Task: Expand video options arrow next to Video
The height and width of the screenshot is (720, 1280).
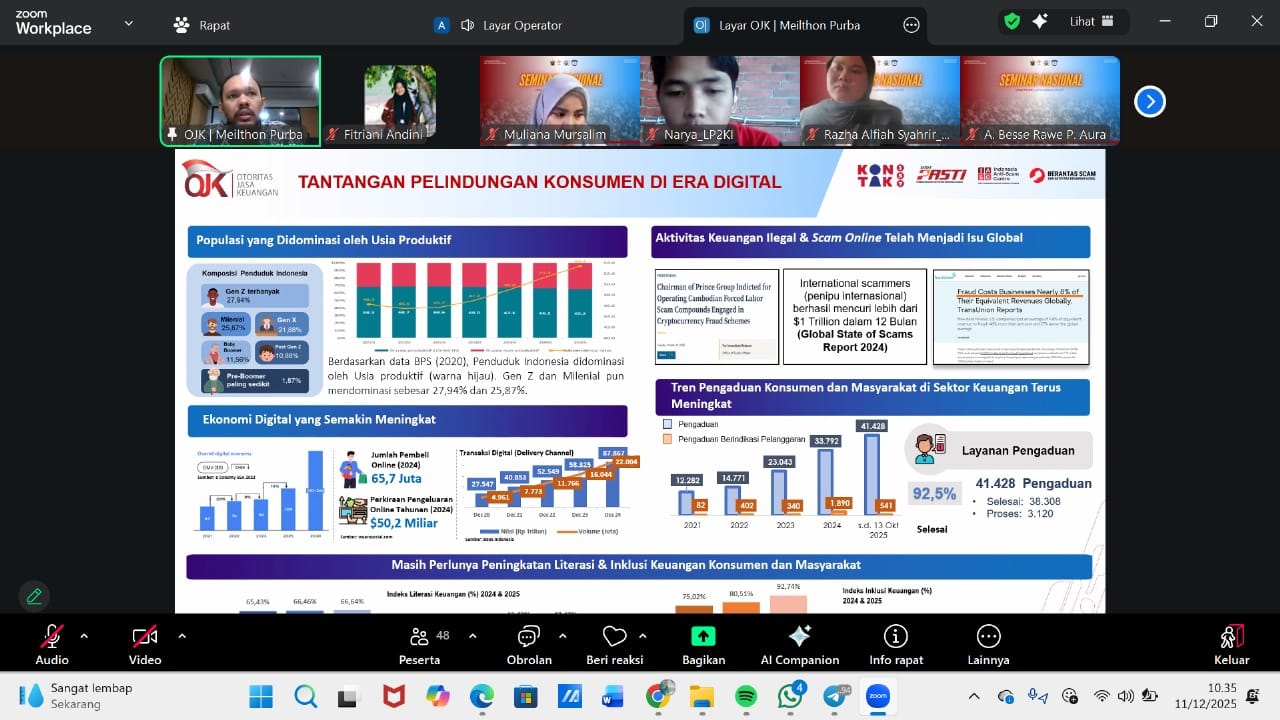Action: 182,635
